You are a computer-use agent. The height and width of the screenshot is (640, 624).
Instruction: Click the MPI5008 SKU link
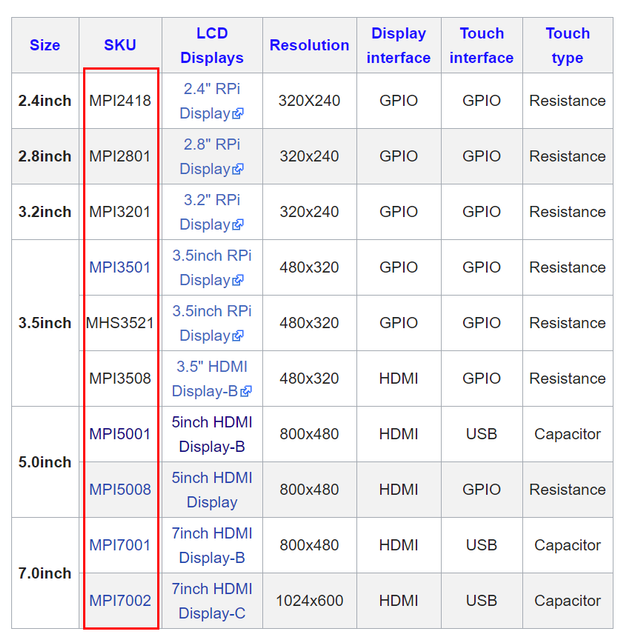pyautogui.click(x=120, y=489)
